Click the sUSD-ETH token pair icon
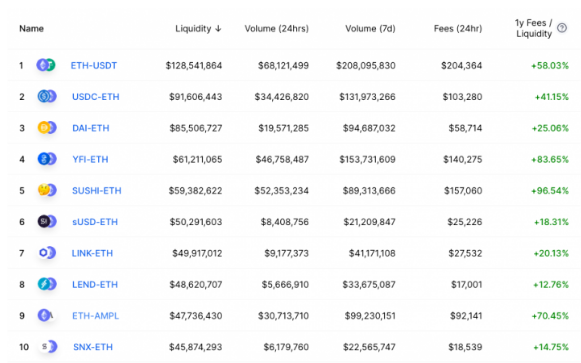This screenshot has width=581, height=363. pos(47,222)
